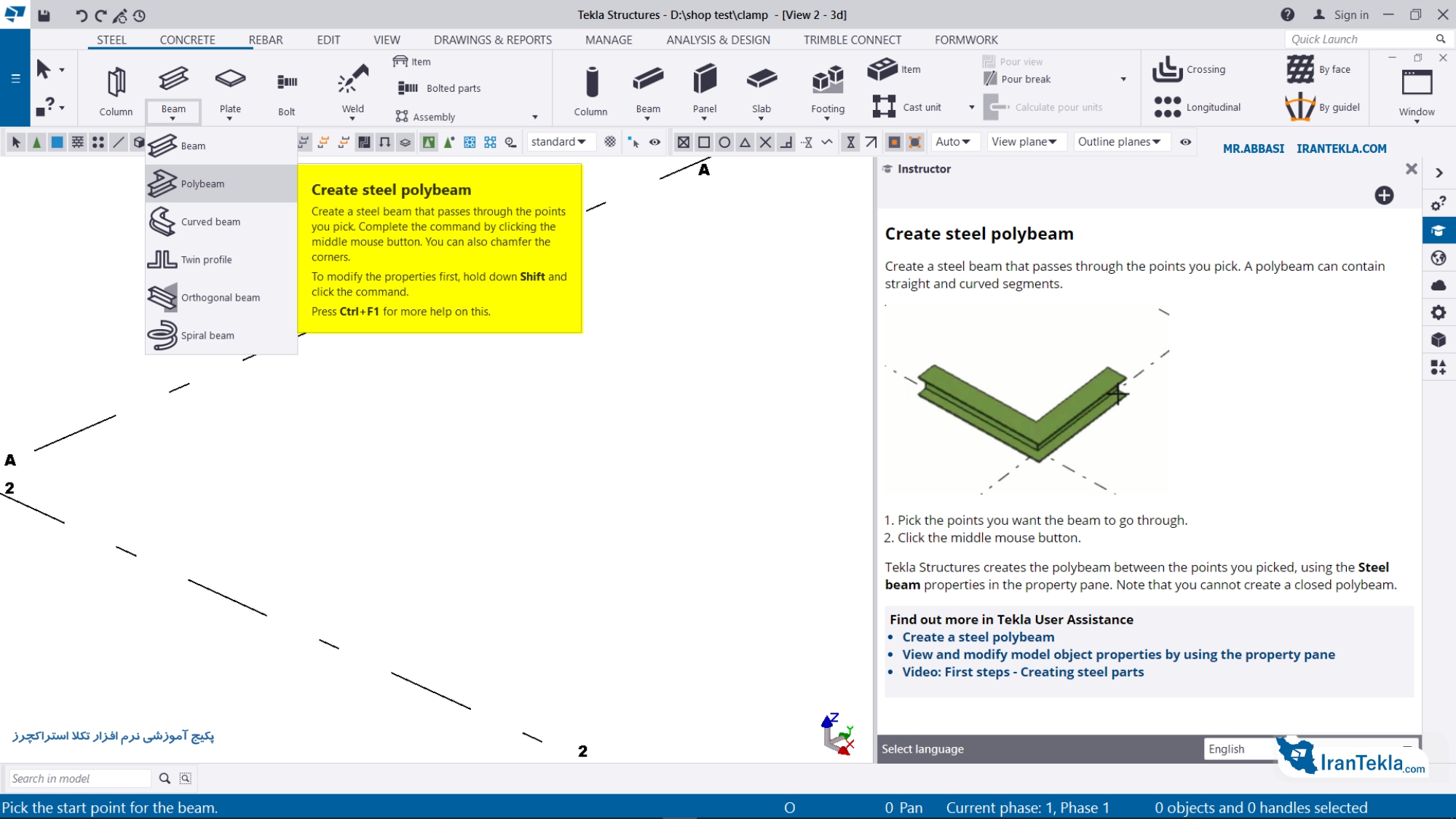Click Sign in button
This screenshot has height=819, width=1456.
tap(1340, 15)
